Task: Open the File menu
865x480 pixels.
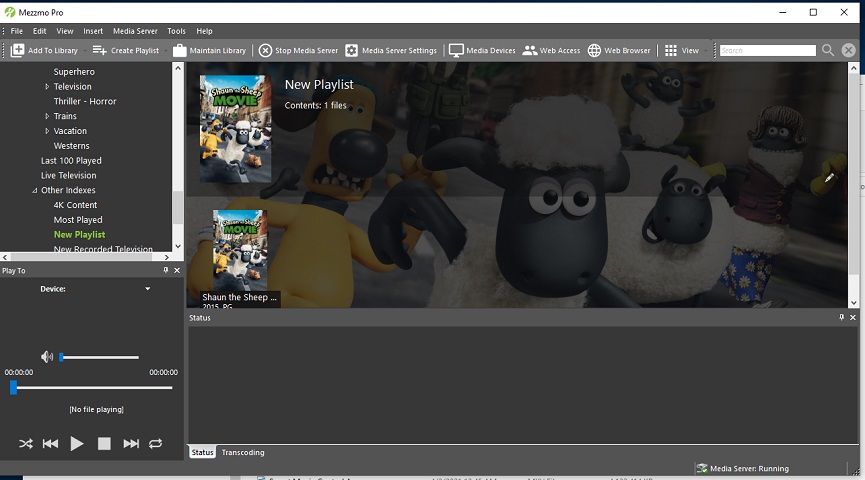Action: [x=17, y=31]
